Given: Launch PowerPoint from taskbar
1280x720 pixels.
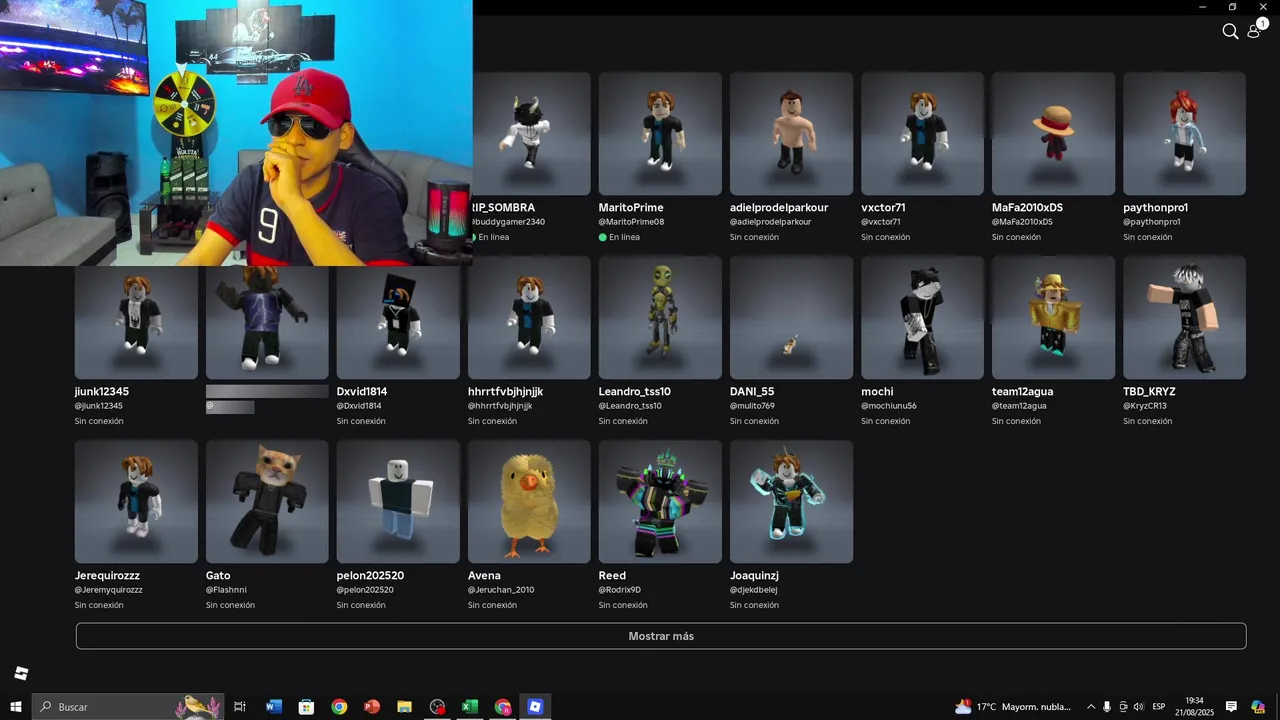Looking at the screenshot, I should click(x=372, y=707).
